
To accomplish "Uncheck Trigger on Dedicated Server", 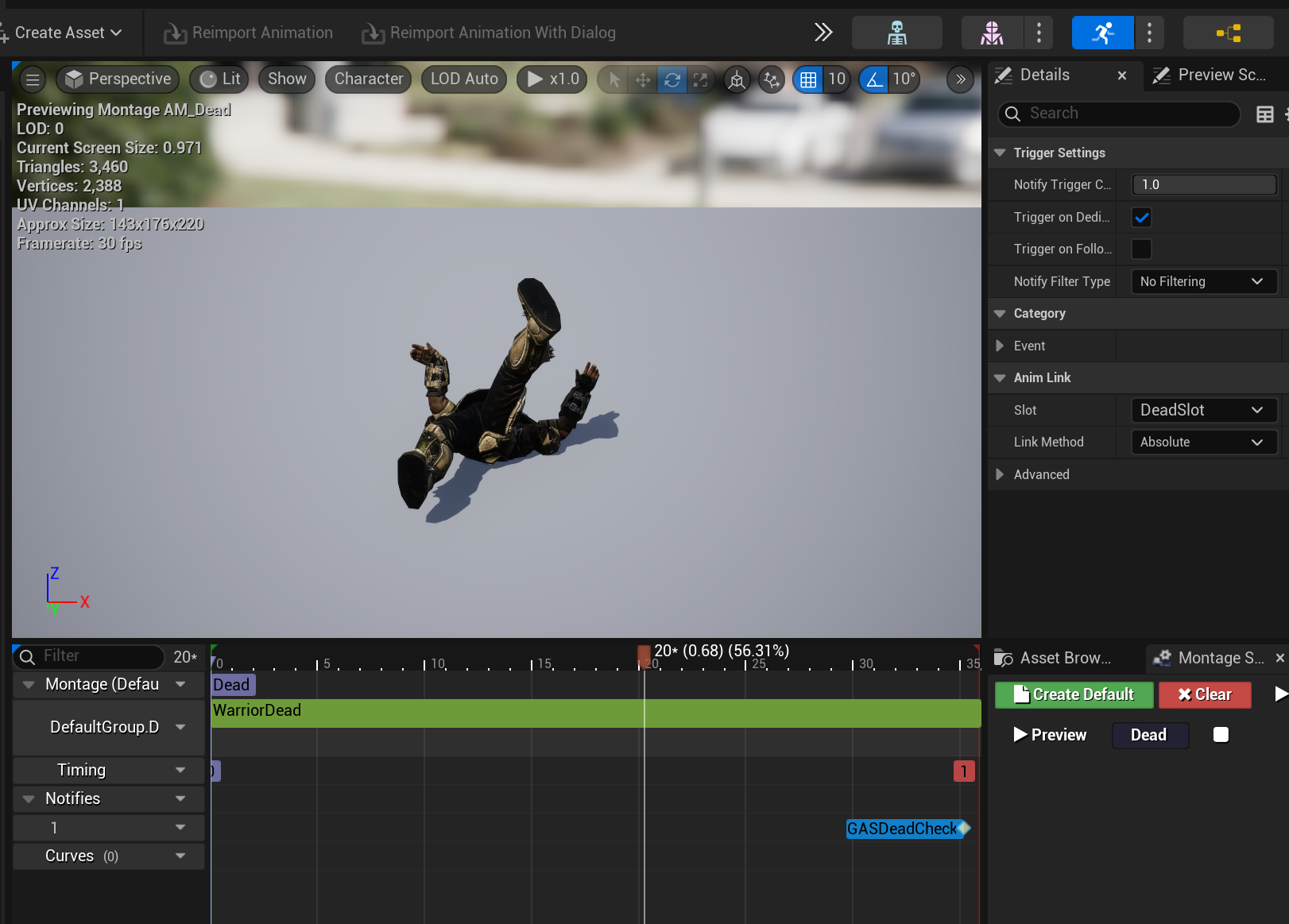I will 1142,217.
